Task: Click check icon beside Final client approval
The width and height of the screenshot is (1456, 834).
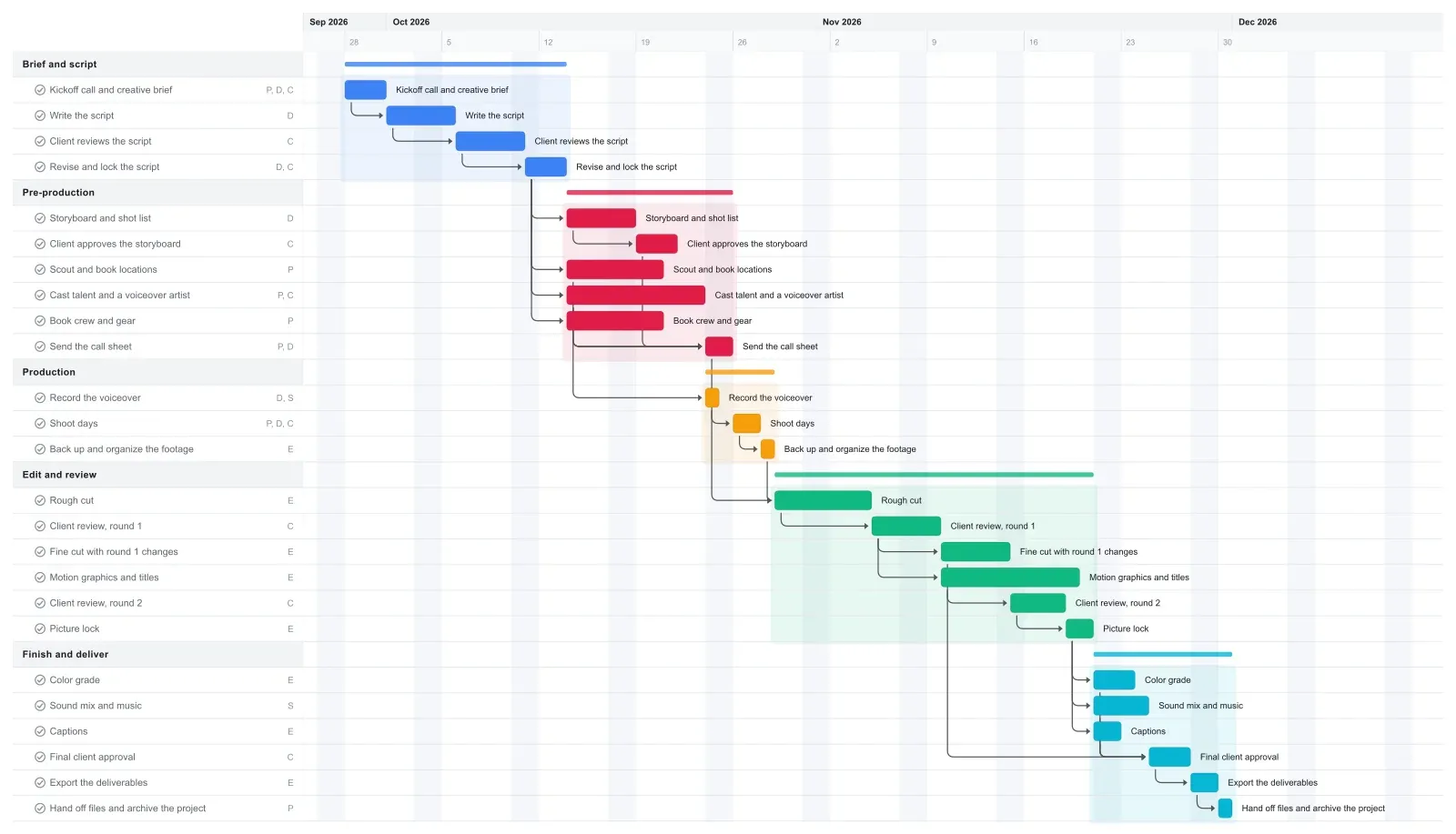Action: 40,757
